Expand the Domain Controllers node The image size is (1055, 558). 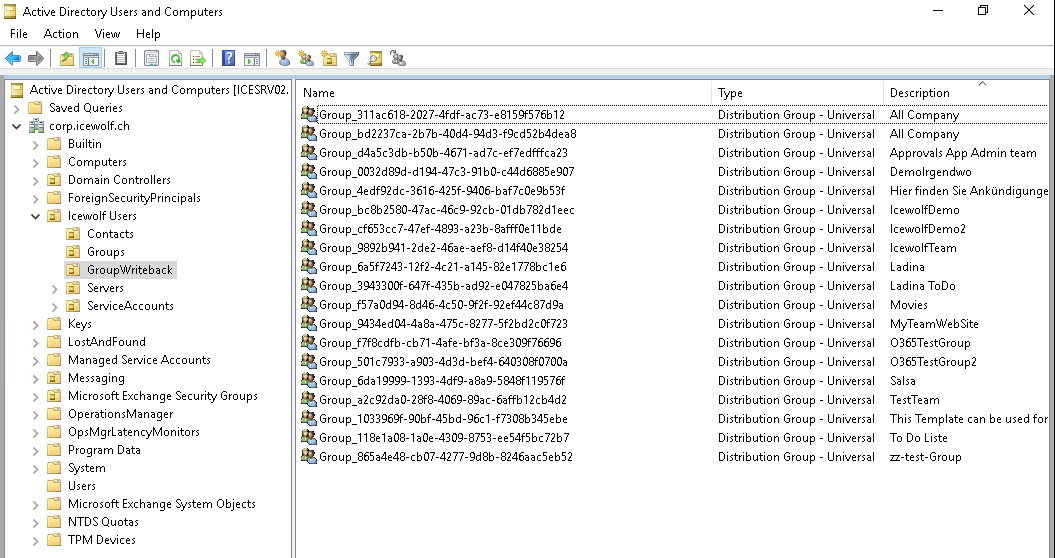[x=36, y=180]
